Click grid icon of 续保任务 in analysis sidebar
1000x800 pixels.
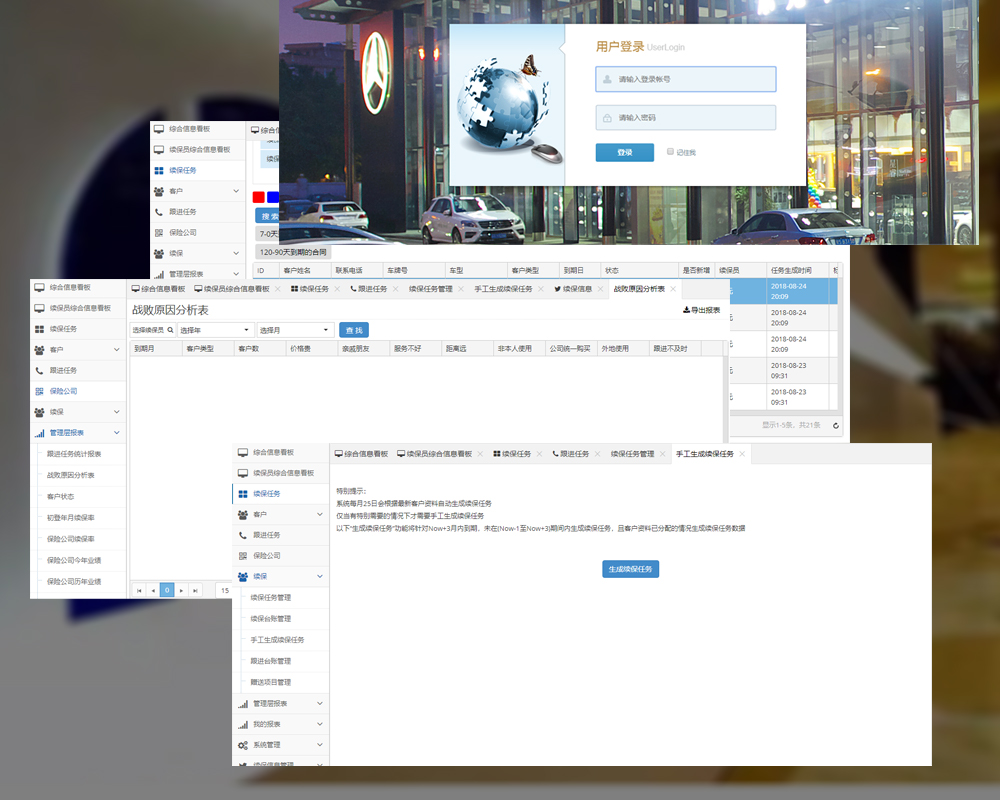[40, 329]
